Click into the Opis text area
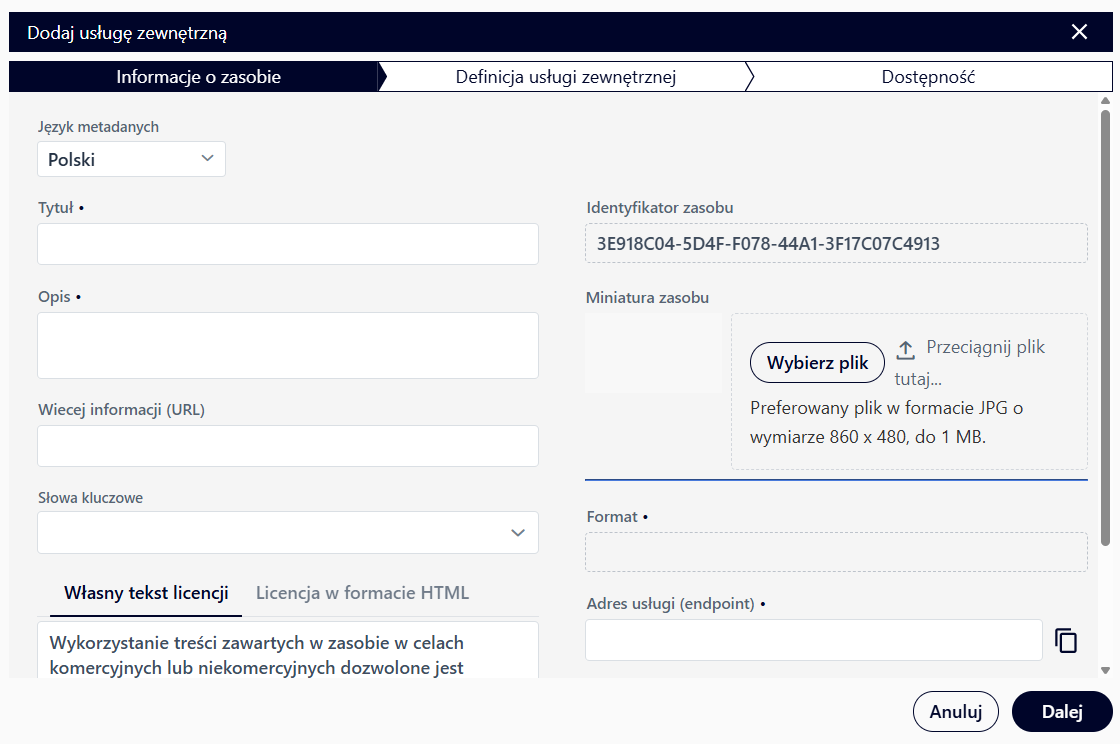Image resolution: width=1120 pixels, height=744 pixels. pyautogui.click(x=288, y=345)
